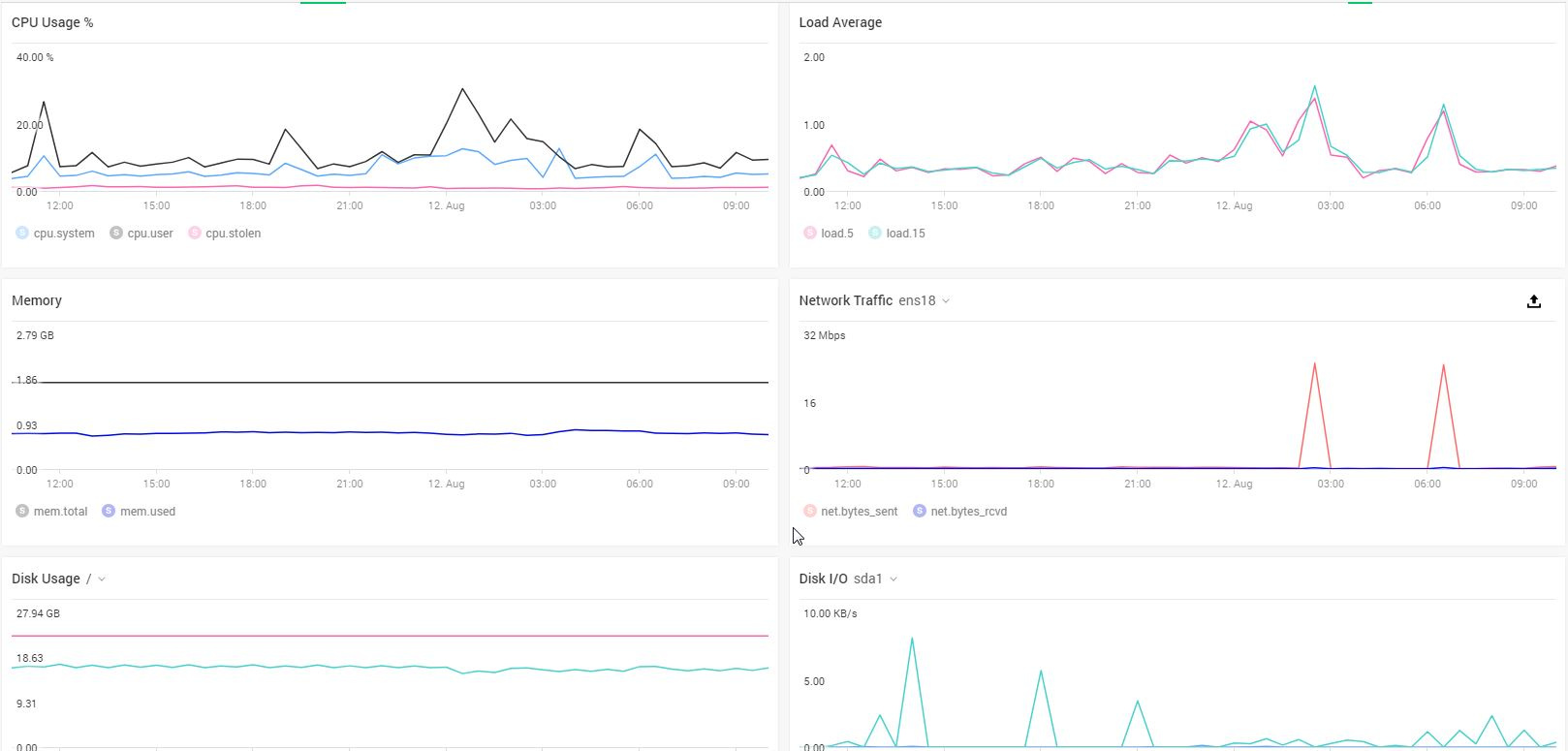1568x751 pixels.
Task: Toggle the cpu.system series in legend
Action: tap(55, 234)
